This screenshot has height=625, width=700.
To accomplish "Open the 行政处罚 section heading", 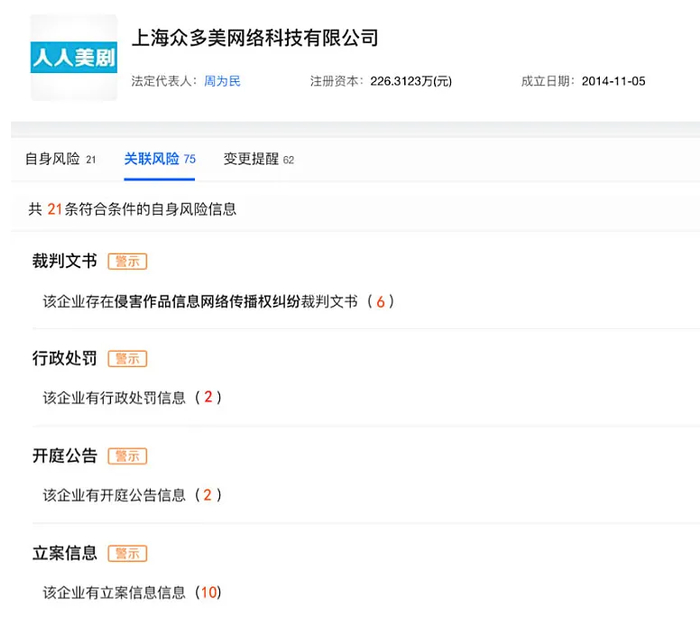I will pyautogui.click(x=64, y=358).
